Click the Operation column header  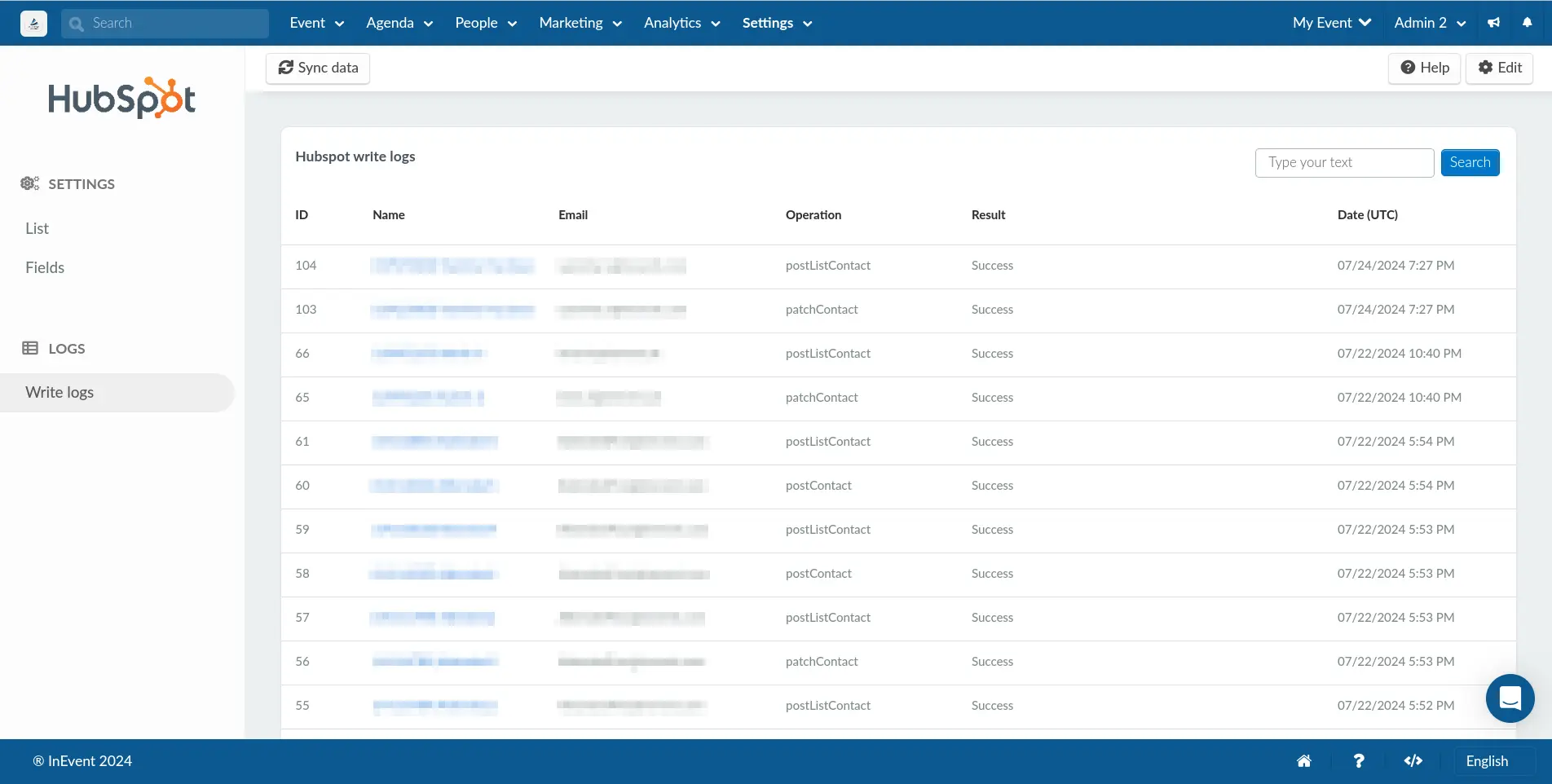pyautogui.click(x=813, y=215)
